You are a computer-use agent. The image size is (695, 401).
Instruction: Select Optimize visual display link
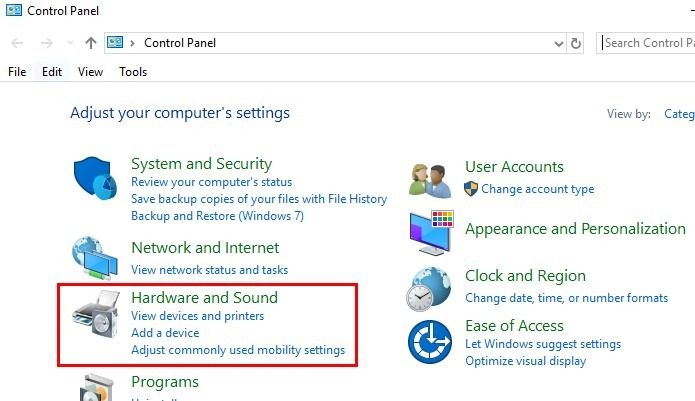(x=525, y=361)
